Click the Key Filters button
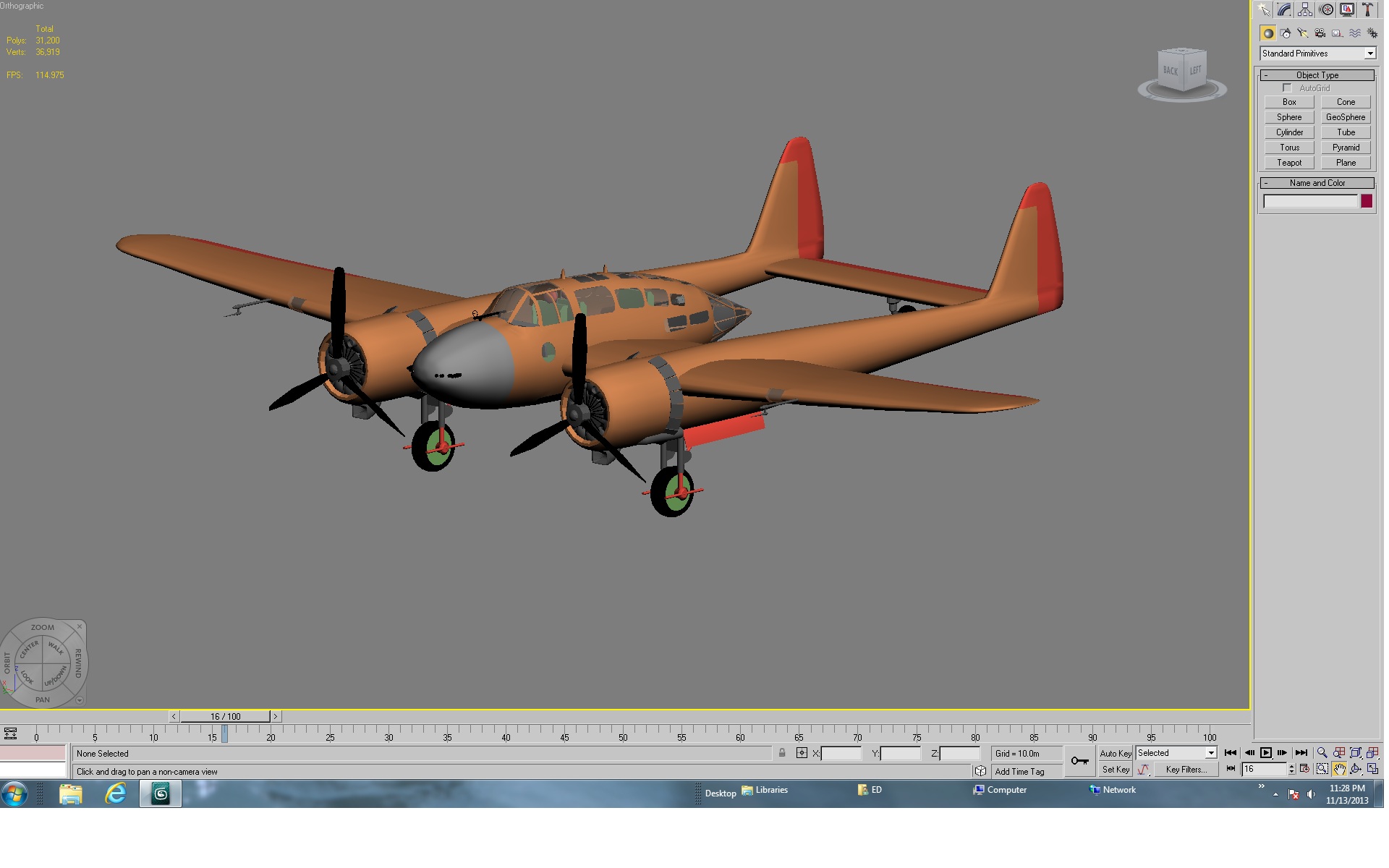The width and height of the screenshot is (1389, 868). pos(1186,770)
